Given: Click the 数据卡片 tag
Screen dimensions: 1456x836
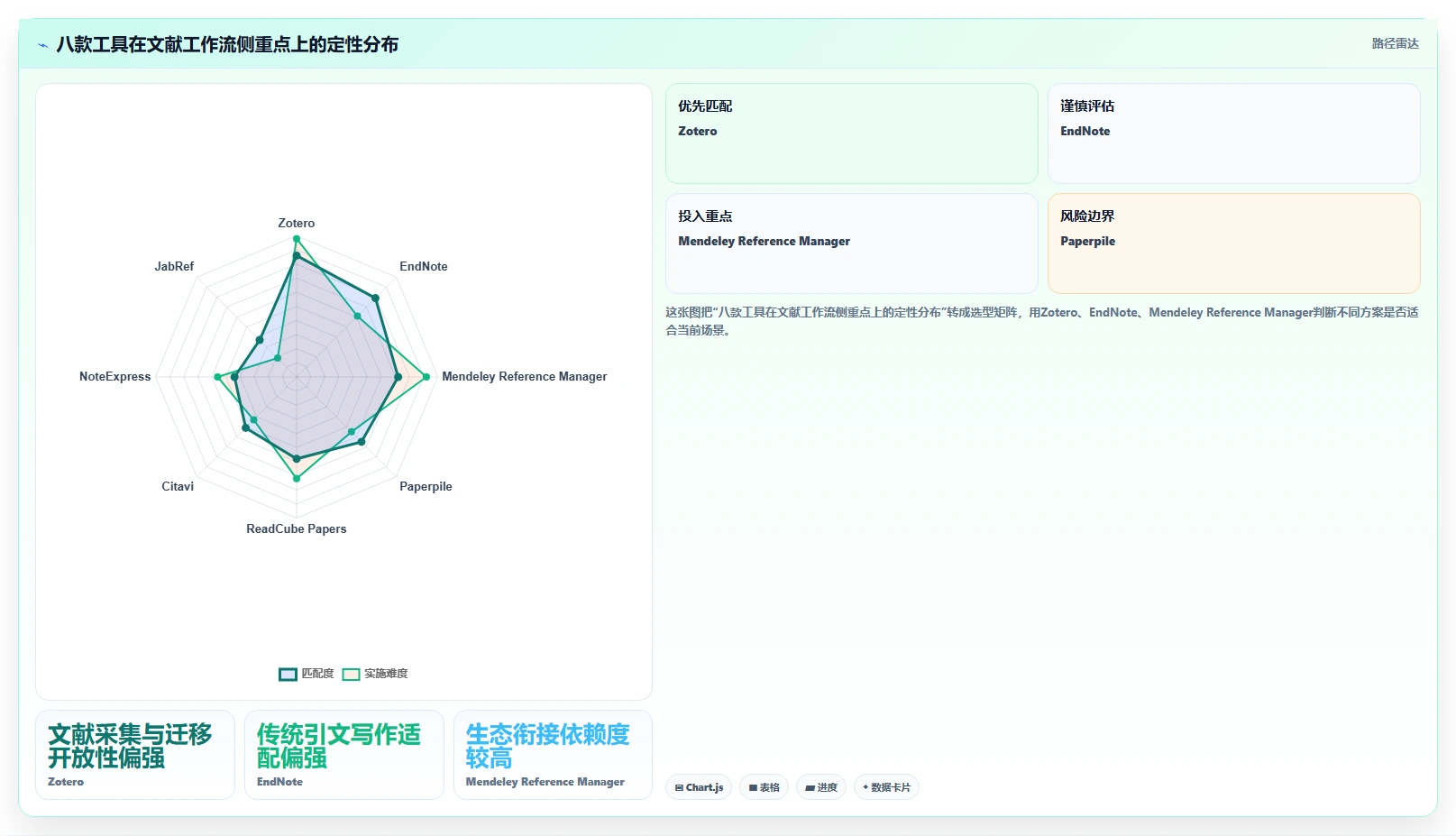Looking at the screenshot, I should 886,787.
